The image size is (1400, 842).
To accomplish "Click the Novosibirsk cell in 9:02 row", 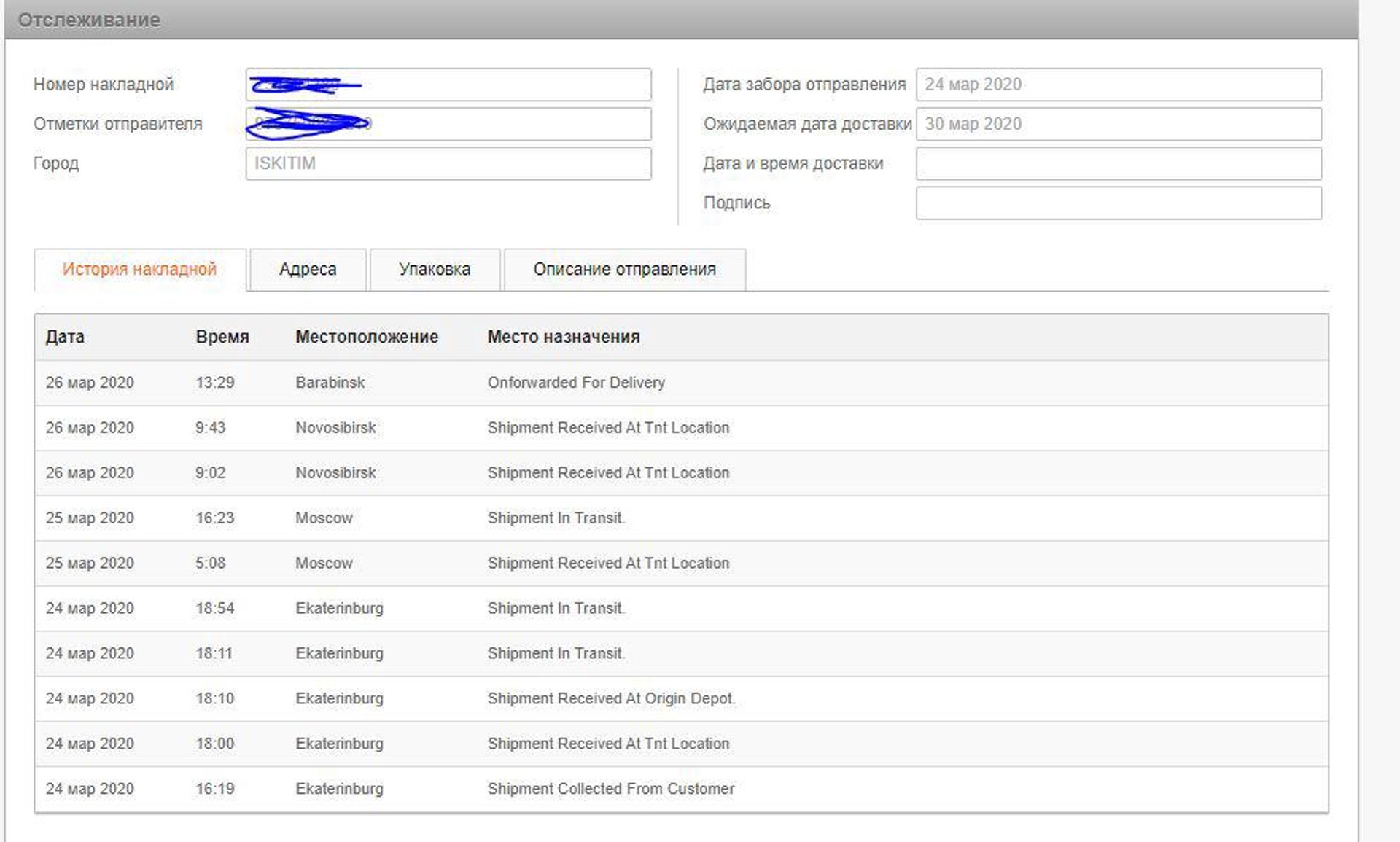I will (335, 473).
